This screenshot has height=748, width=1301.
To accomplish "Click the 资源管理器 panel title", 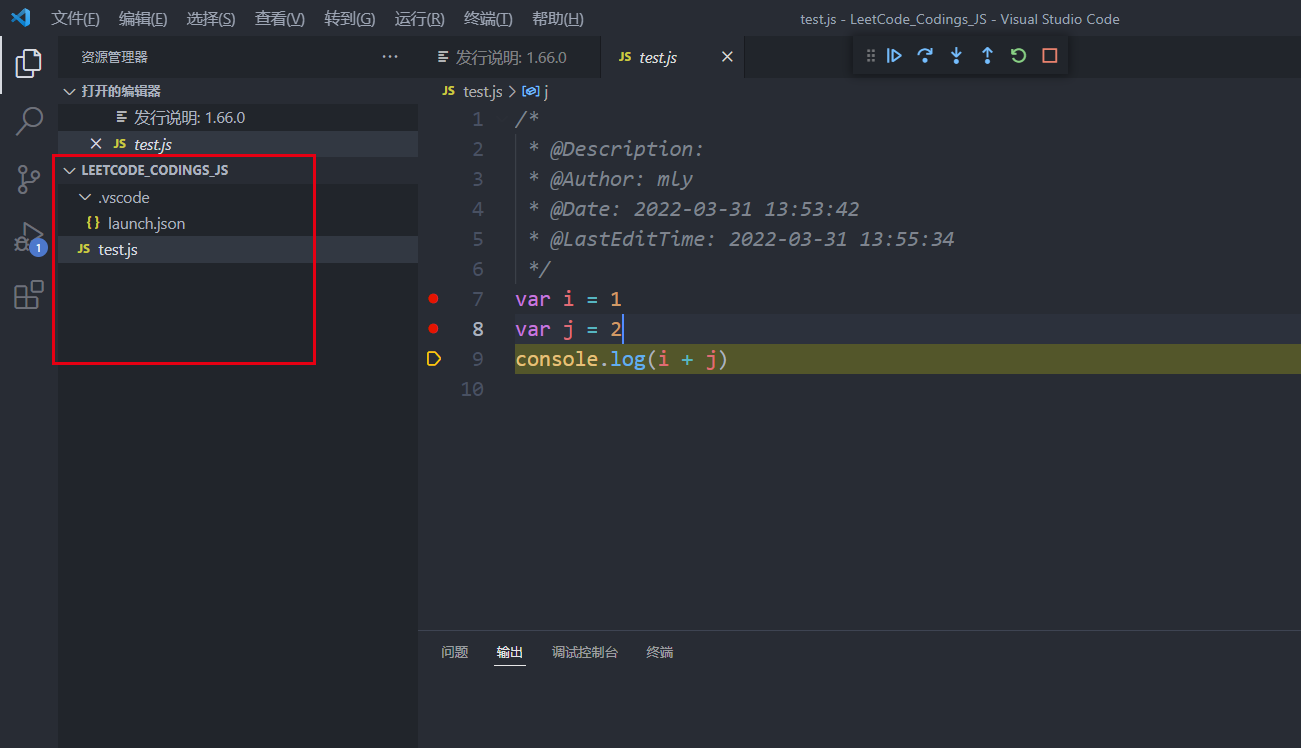I will 115,57.
